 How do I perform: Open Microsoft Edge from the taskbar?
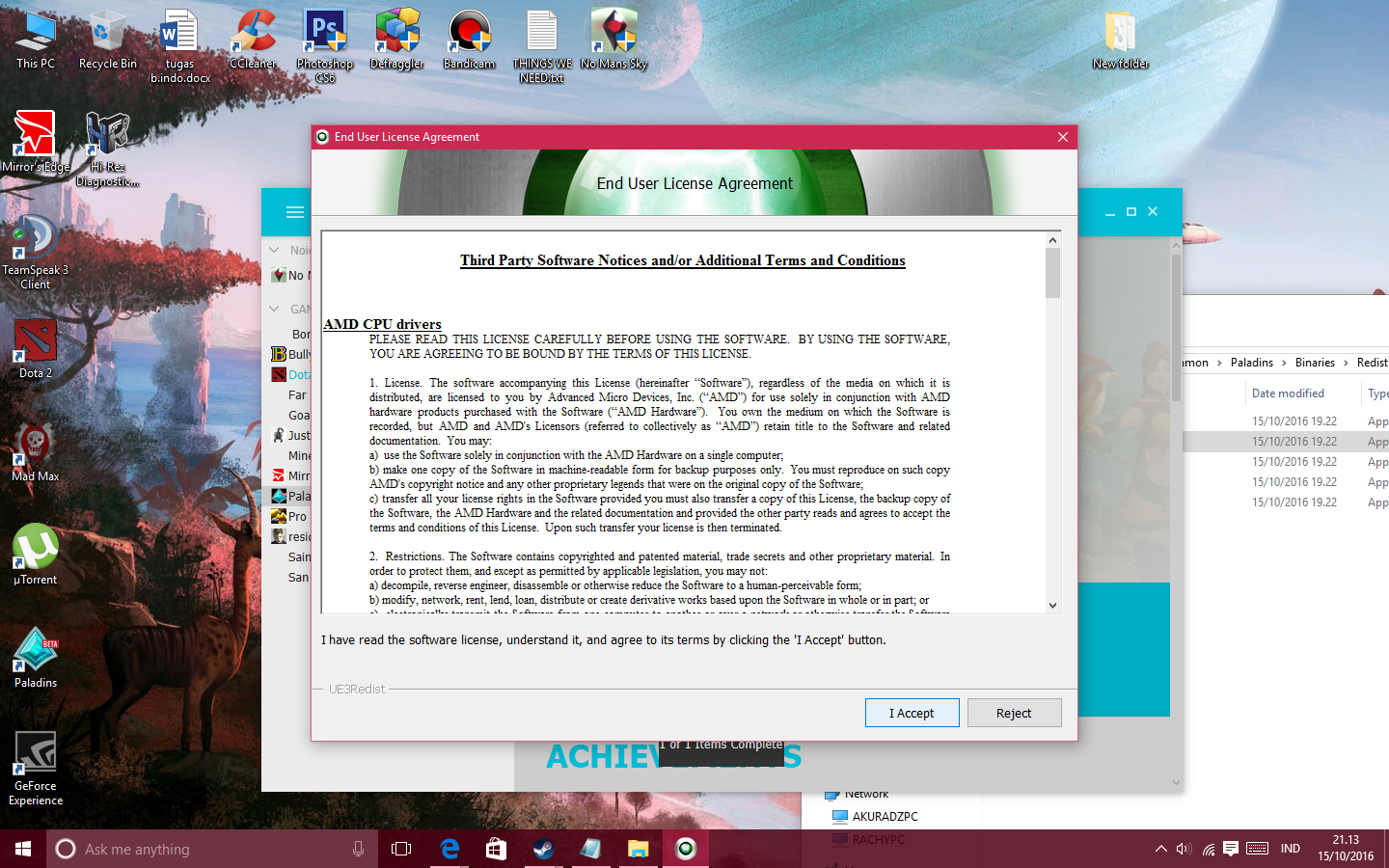[449, 849]
